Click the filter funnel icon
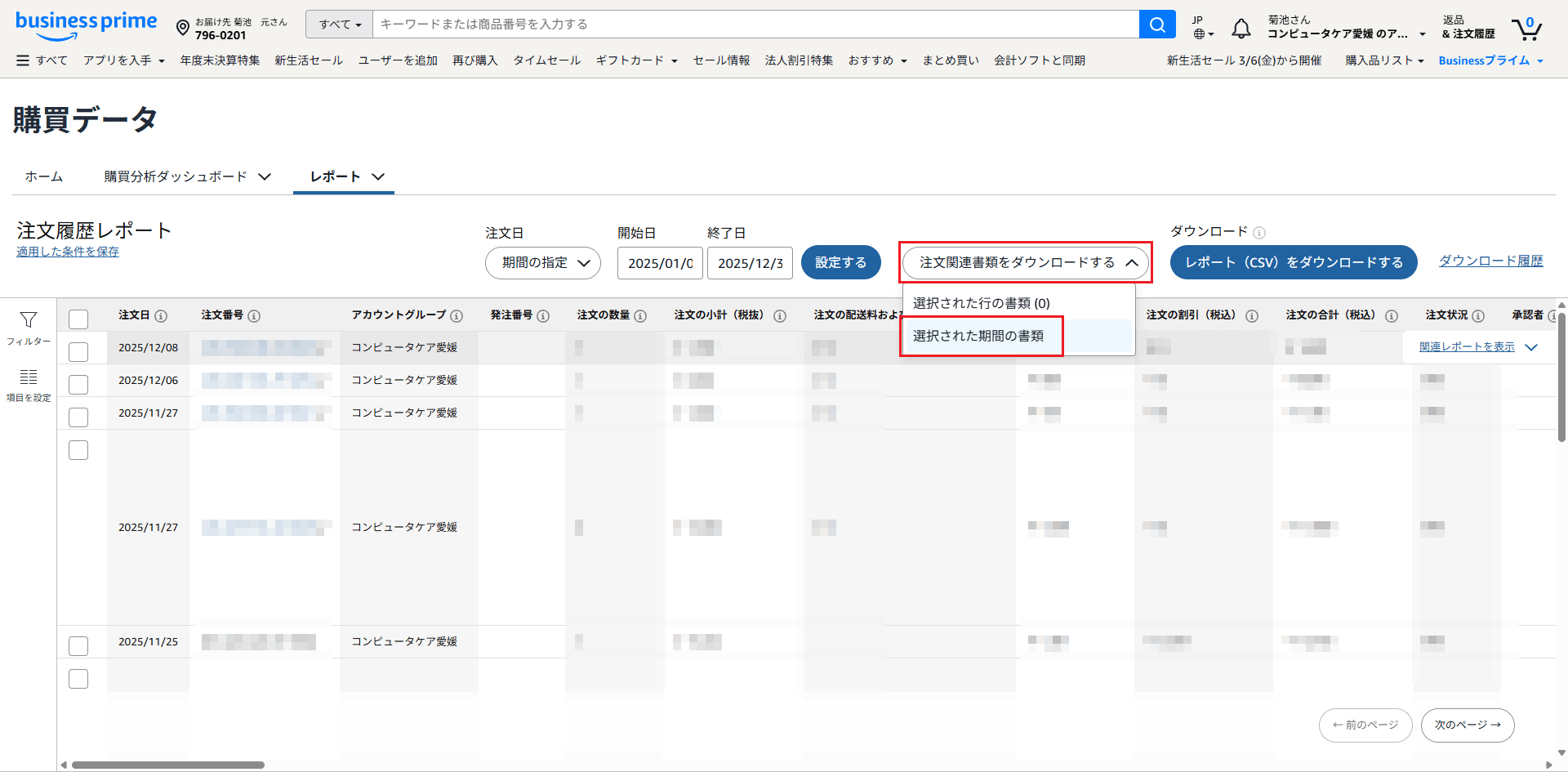Viewport: 1568px width, 772px height. (29, 320)
